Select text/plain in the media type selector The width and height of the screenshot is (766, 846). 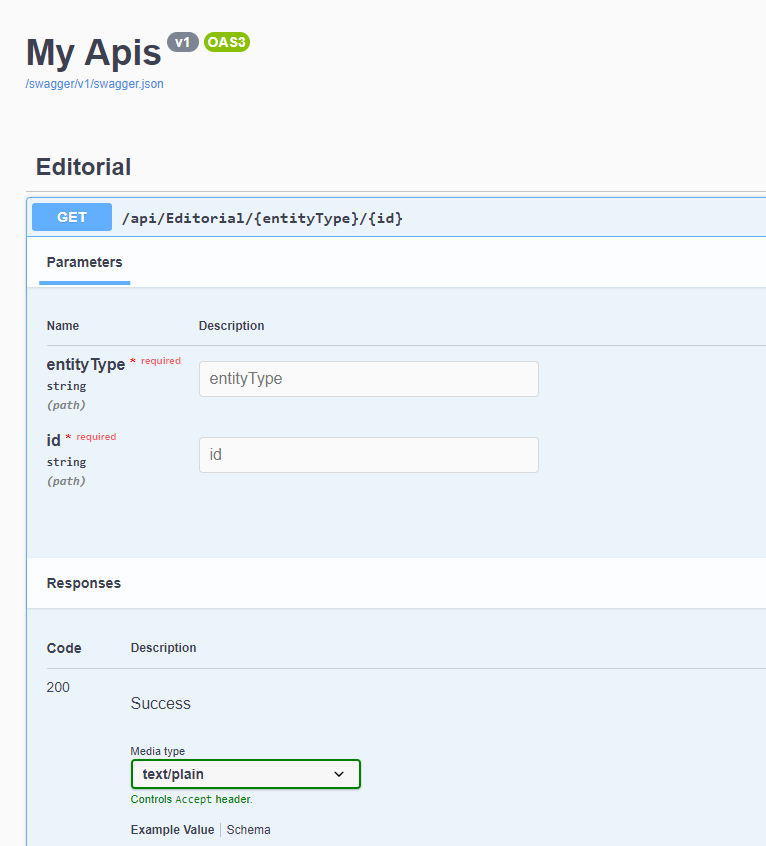[245, 774]
